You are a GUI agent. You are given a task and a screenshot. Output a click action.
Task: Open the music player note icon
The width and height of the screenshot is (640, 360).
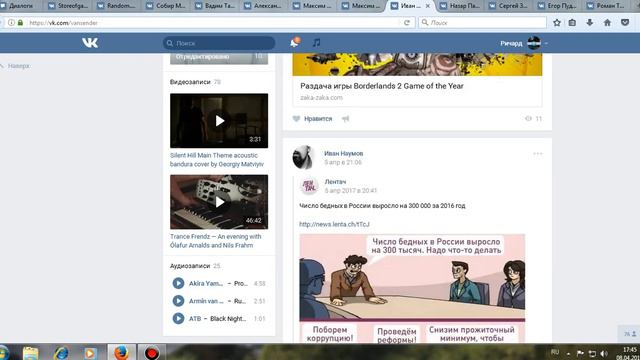point(316,42)
